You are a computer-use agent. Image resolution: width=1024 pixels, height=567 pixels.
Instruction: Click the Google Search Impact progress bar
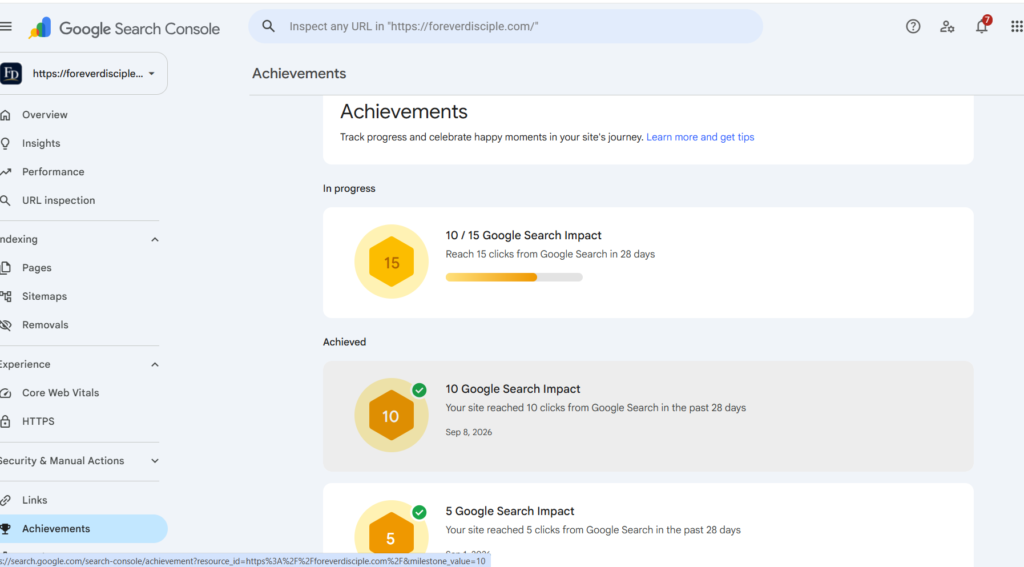(514, 277)
